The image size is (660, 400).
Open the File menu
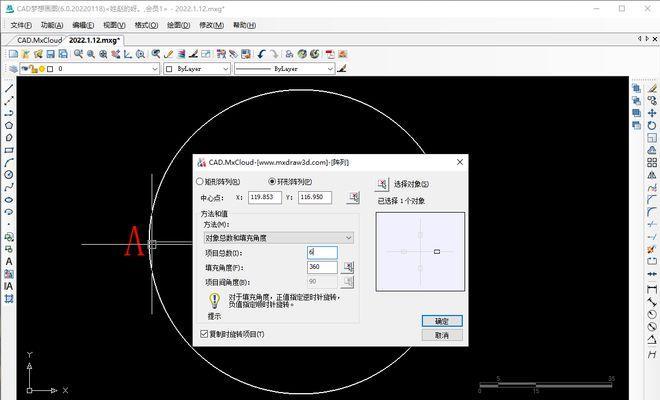pyautogui.click(x=21, y=25)
